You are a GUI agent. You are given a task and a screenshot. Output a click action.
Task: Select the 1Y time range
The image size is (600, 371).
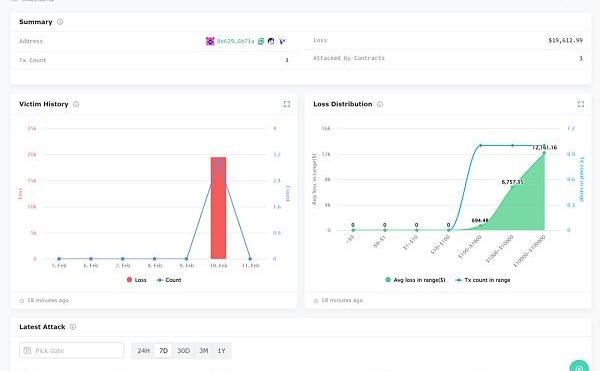coord(221,351)
